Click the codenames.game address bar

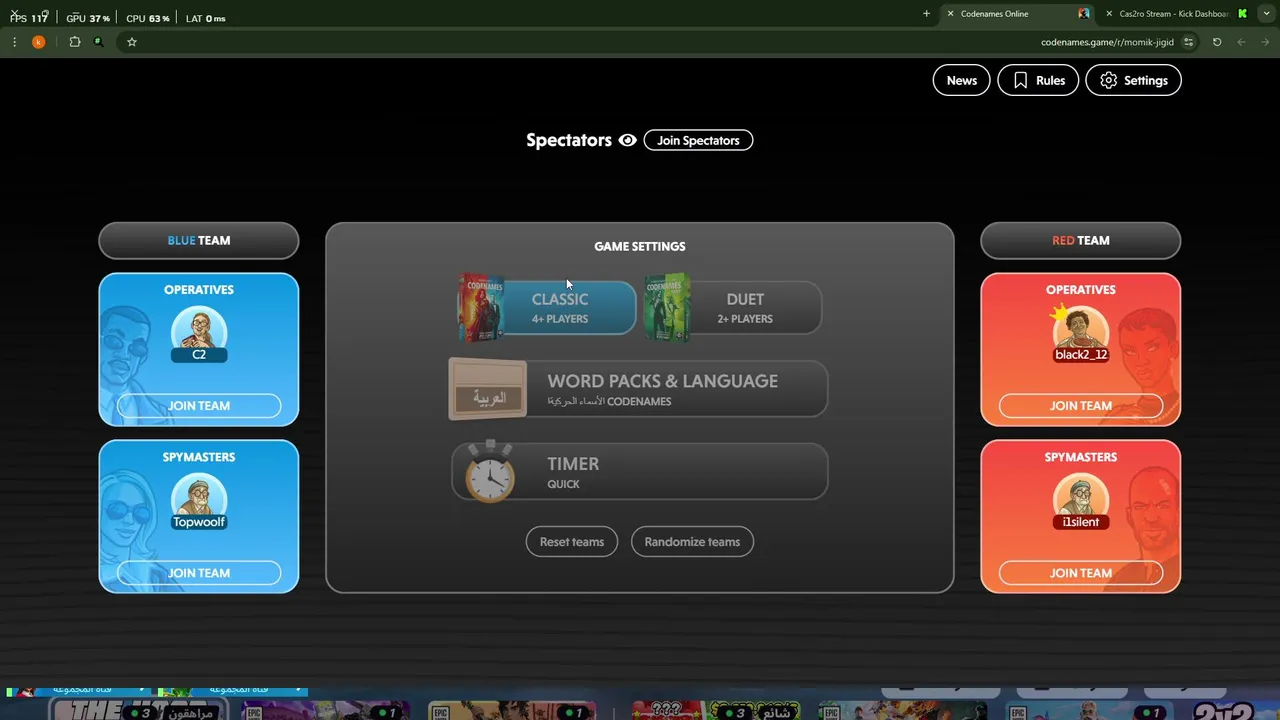click(1107, 42)
